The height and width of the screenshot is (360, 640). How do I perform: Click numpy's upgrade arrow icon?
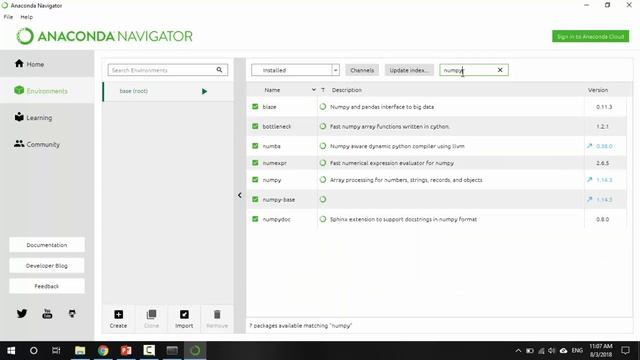click(590, 180)
